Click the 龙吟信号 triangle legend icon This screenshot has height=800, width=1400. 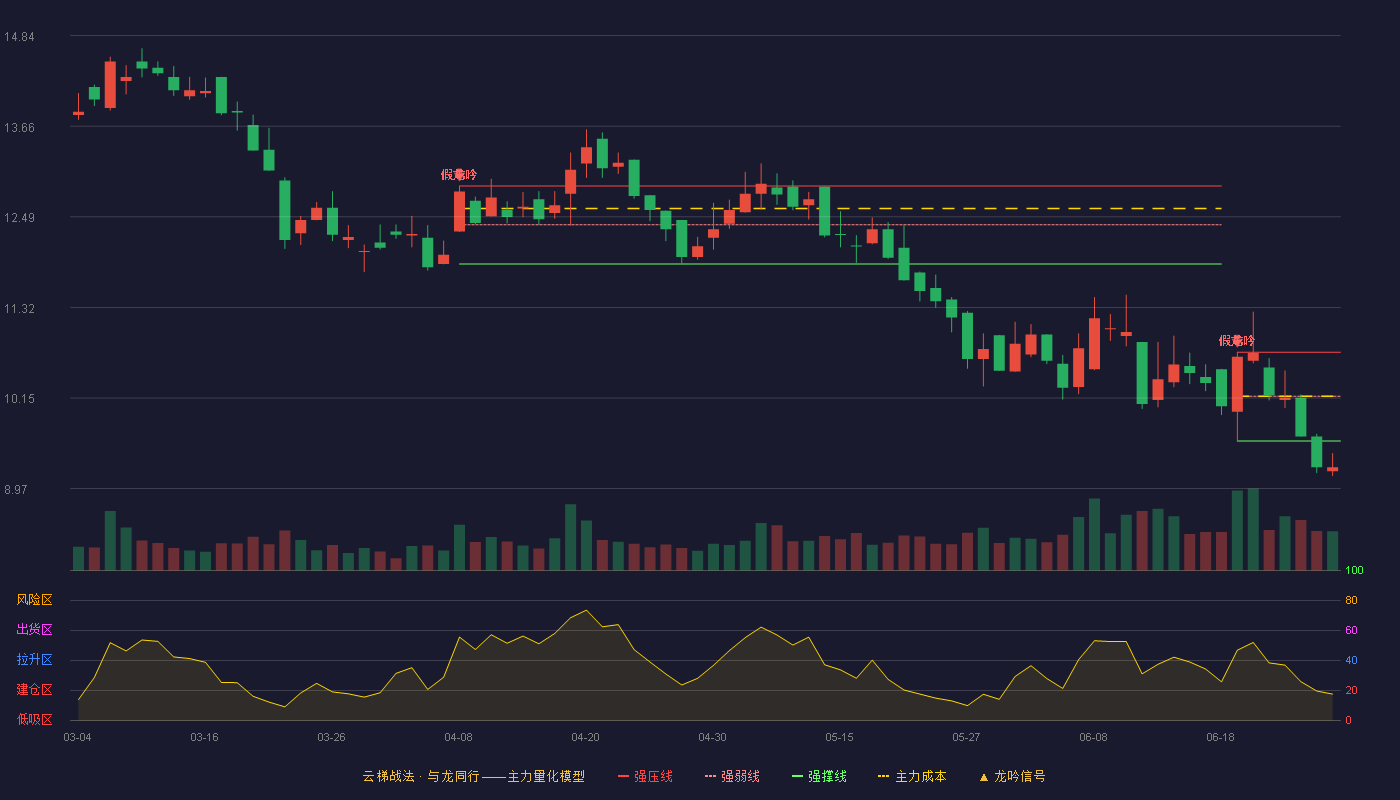[x=984, y=777]
